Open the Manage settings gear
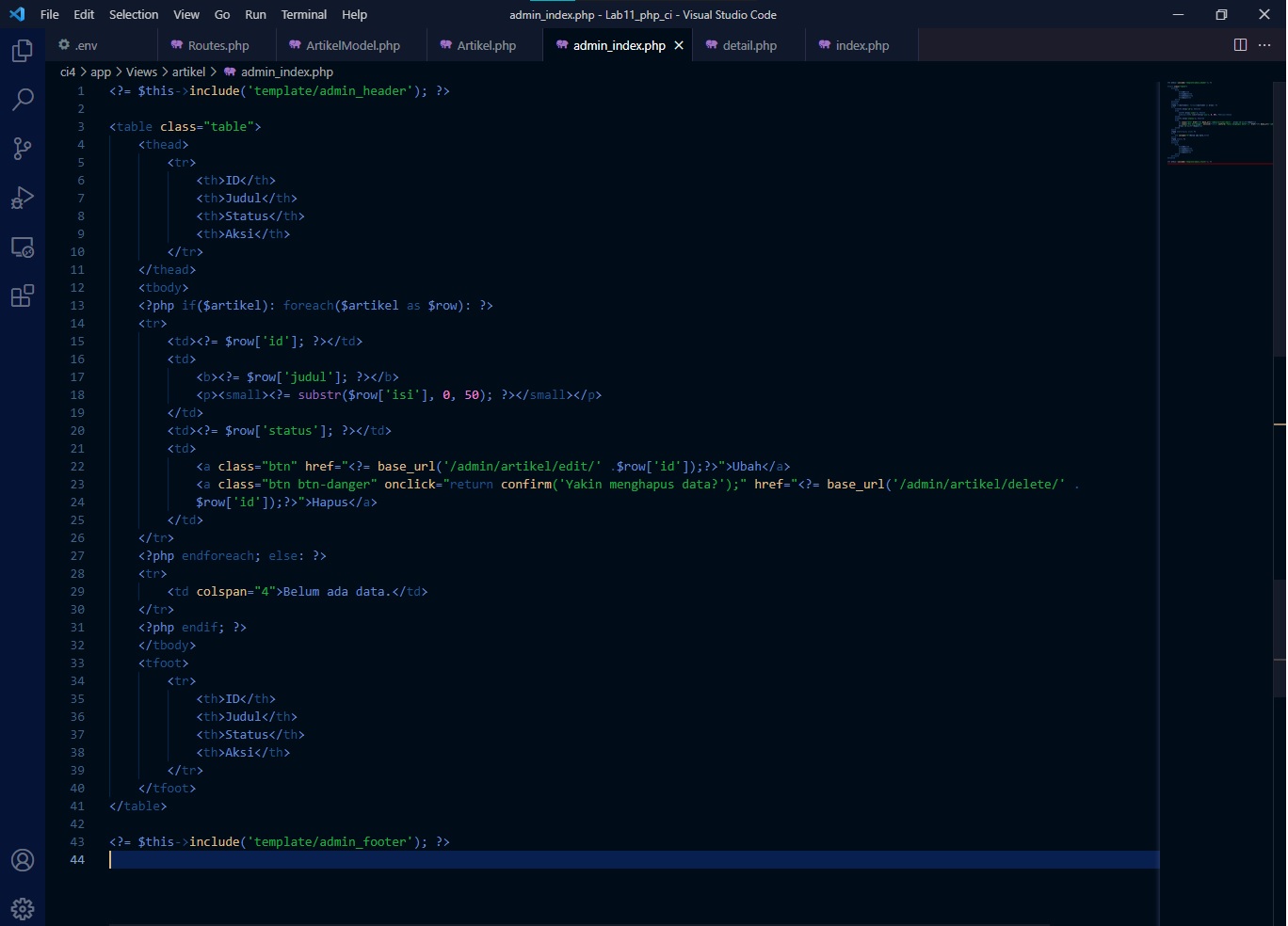The width and height of the screenshot is (1288, 926). coord(22,908)
